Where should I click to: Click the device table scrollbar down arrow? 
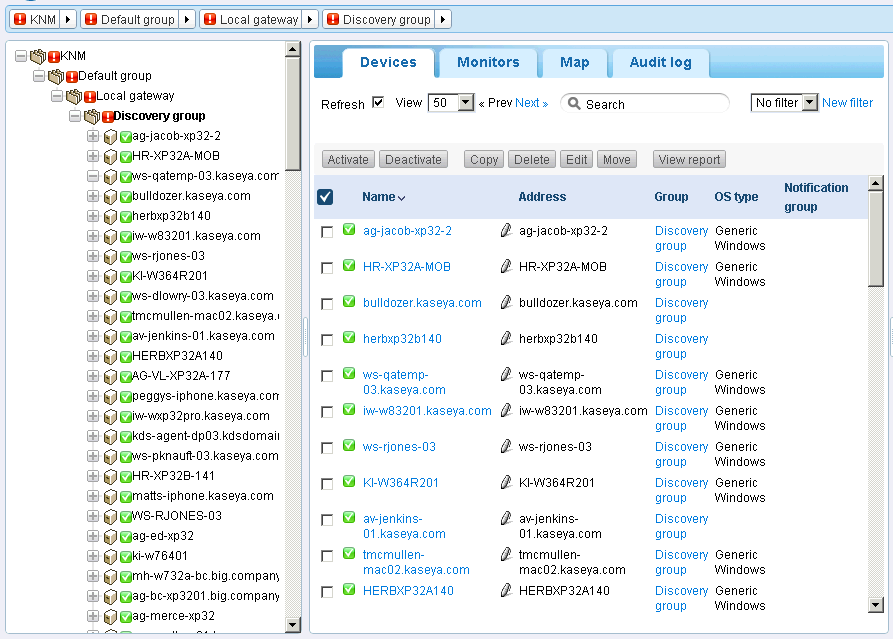(x=876, y=604)
